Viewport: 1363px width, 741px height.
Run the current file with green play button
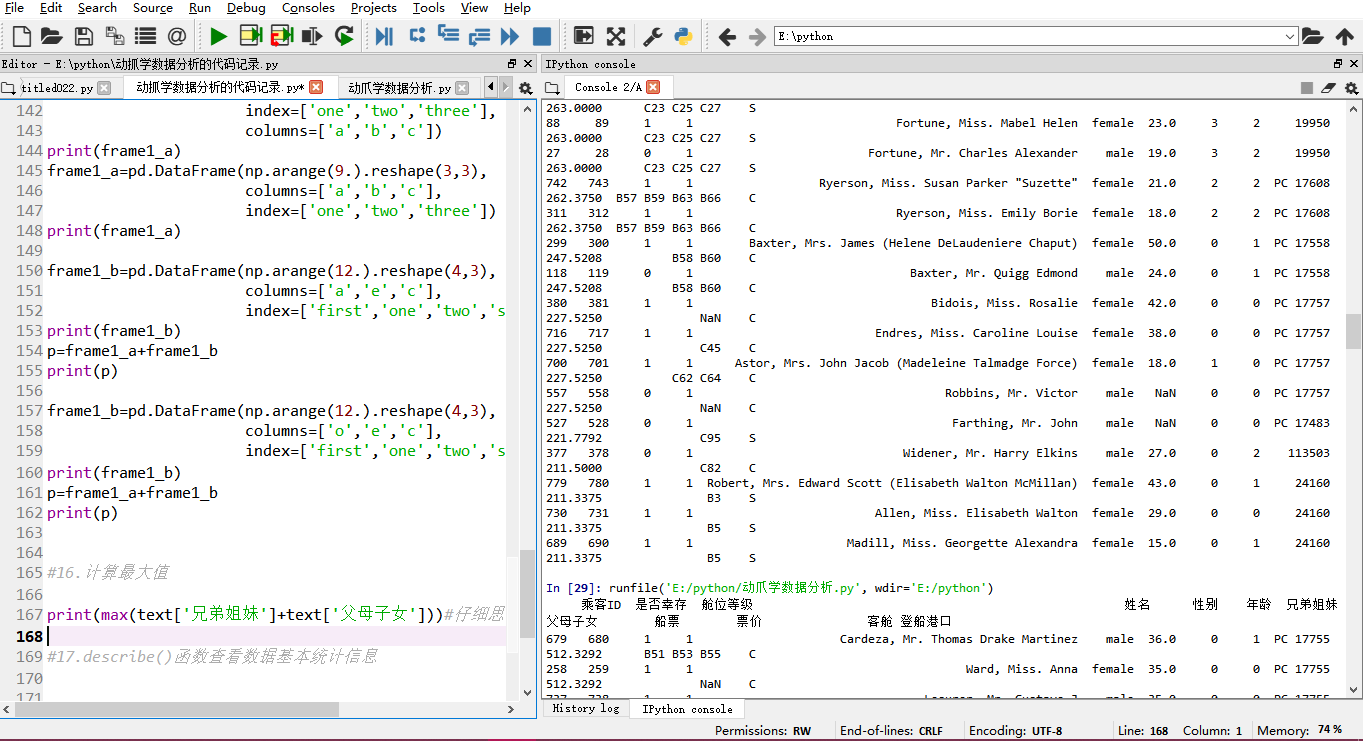[218, 37]
